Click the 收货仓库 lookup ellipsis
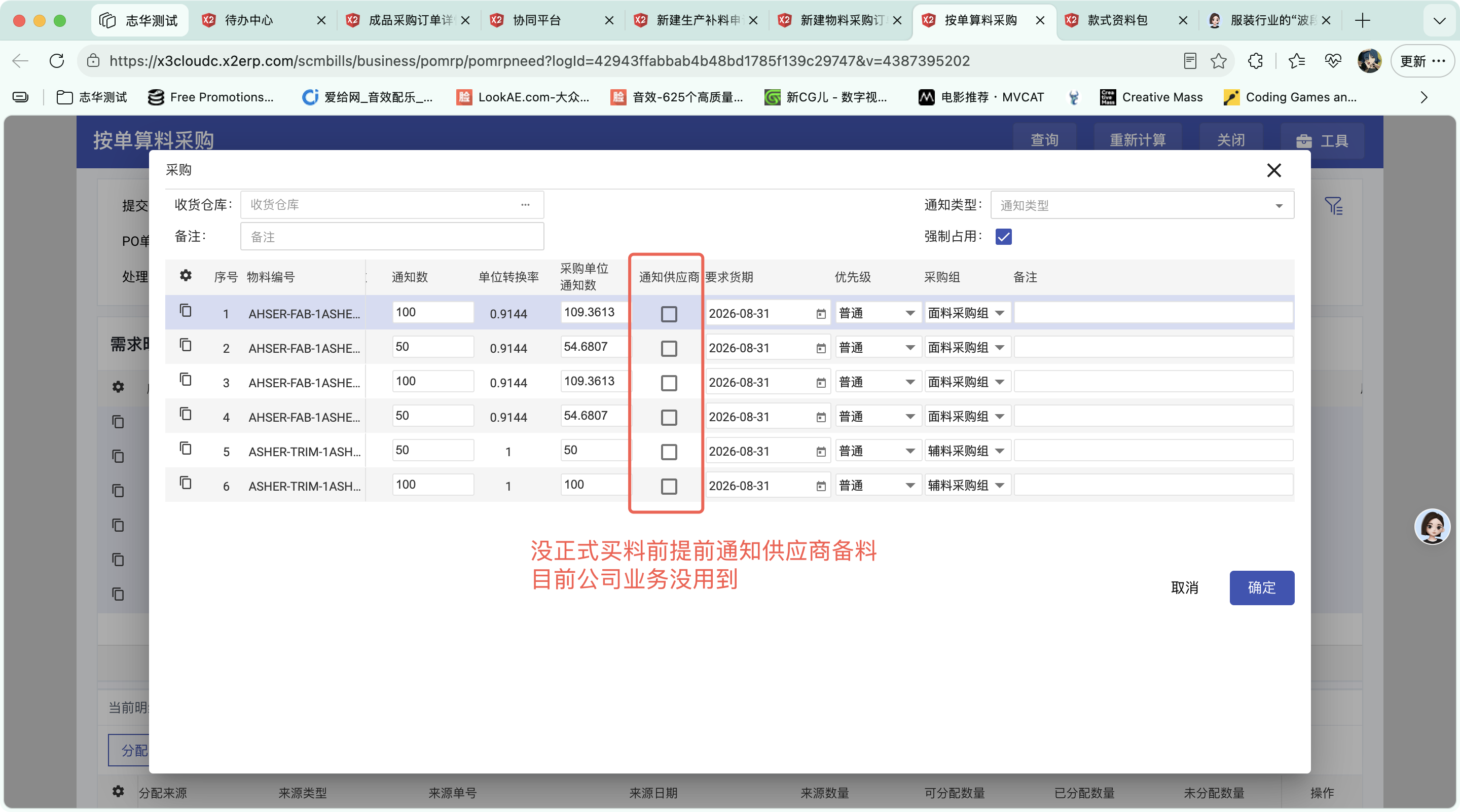Viewport: 1460px width, 812px height. 525,205
